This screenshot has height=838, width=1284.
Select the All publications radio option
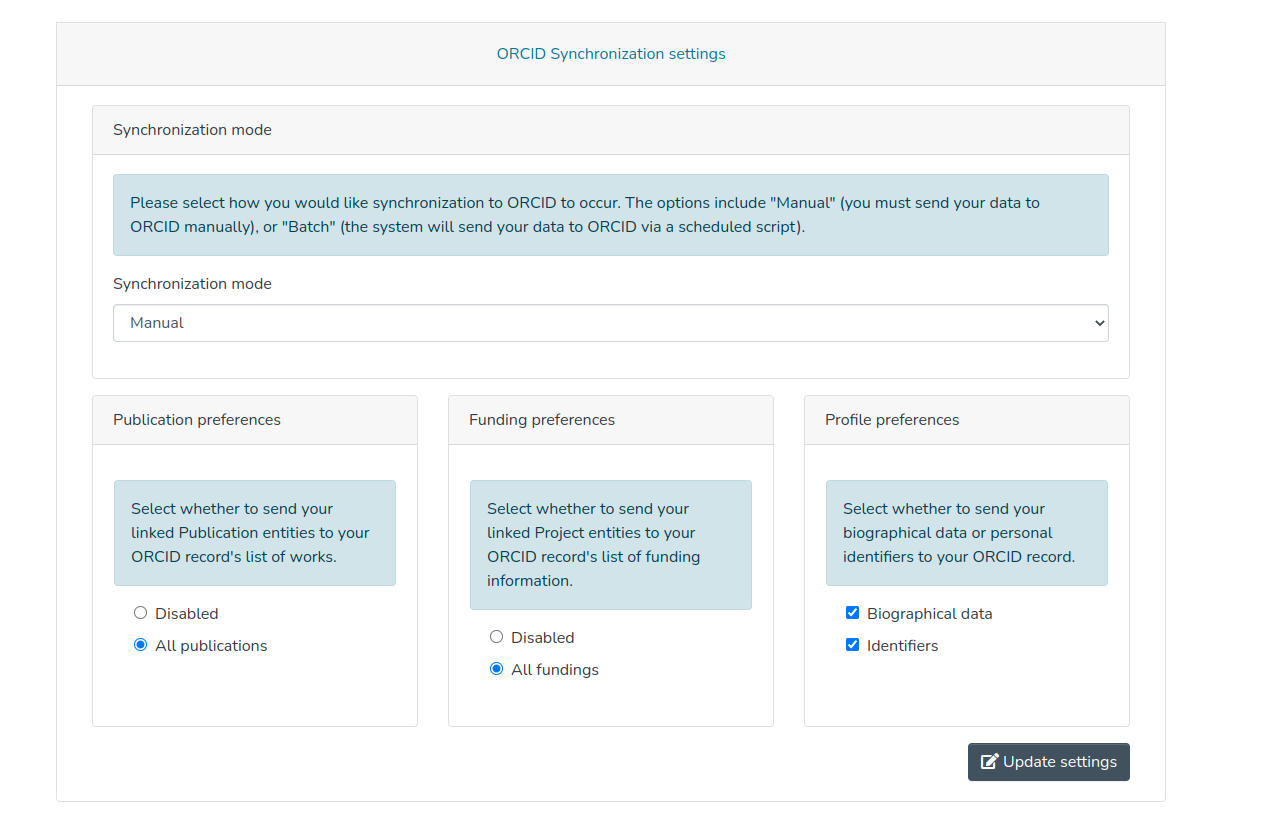click(140, 645)
